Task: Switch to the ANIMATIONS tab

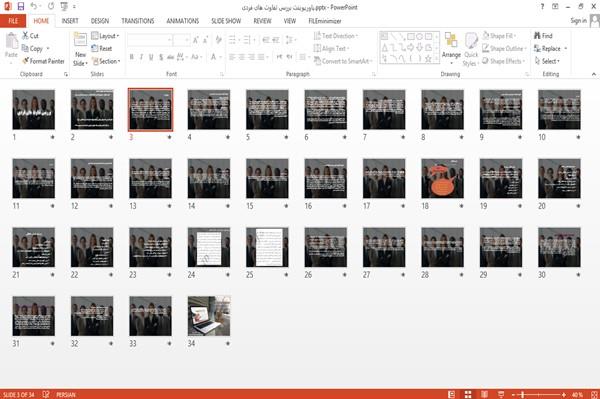Action: click(183, 21)
